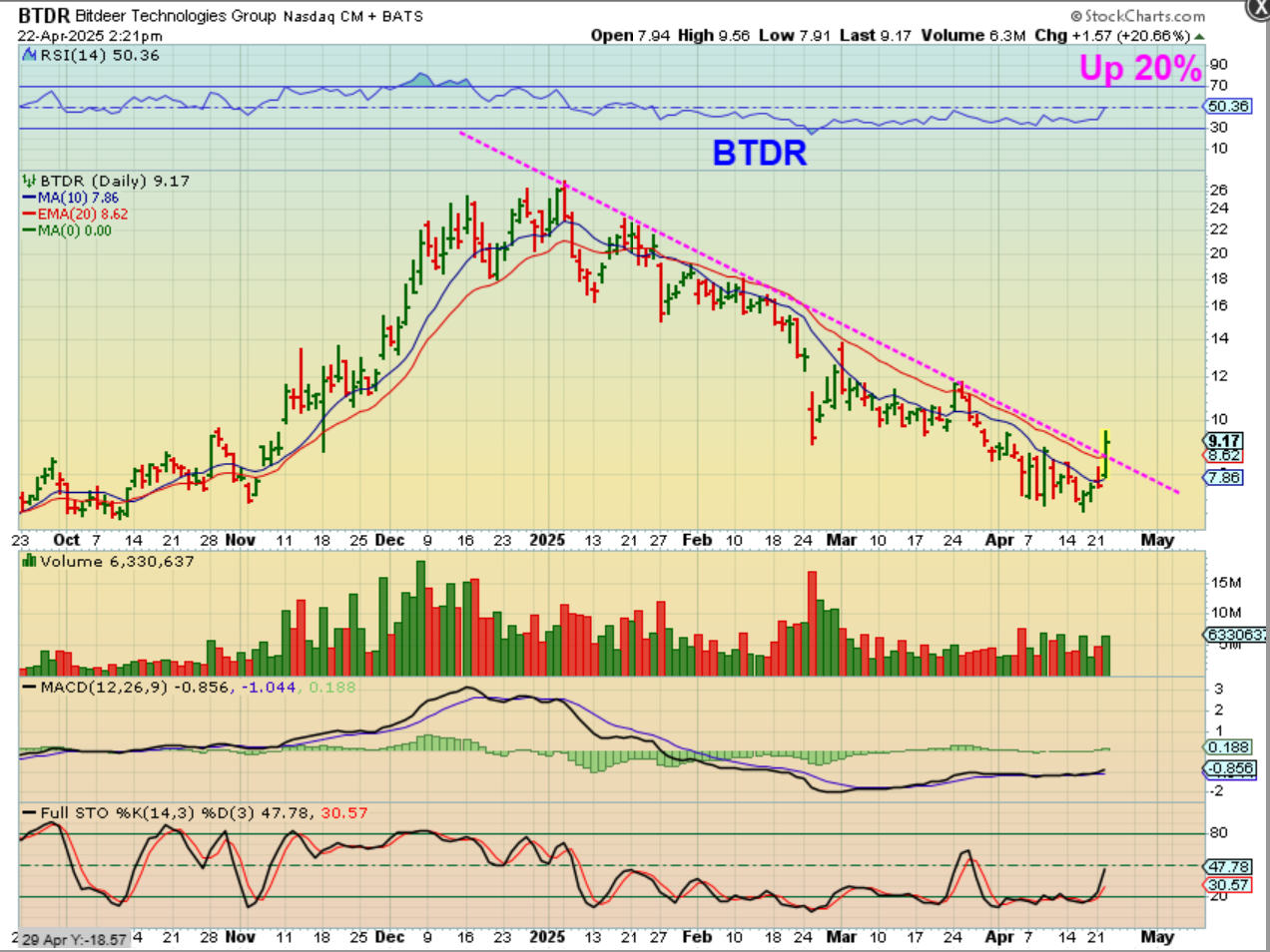Click the 8.62 EMA price tag on right axis
The image size is (1270, 952).
pyautogui.click(x=1224, y=456)
